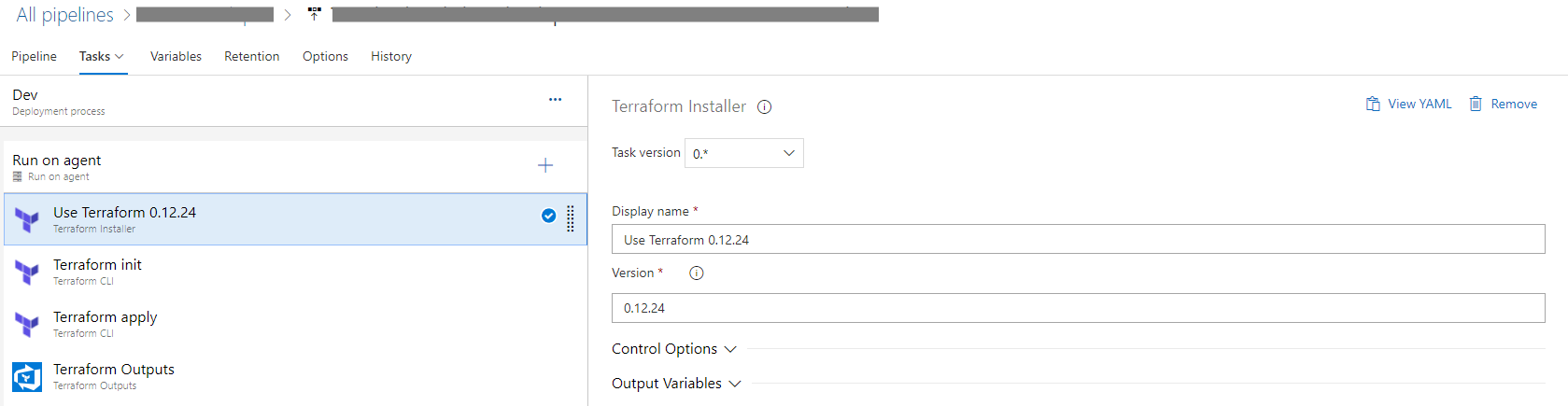Click the blue checkmark on Use Terraform task
Screen dimensions: 1568x406
549,216
